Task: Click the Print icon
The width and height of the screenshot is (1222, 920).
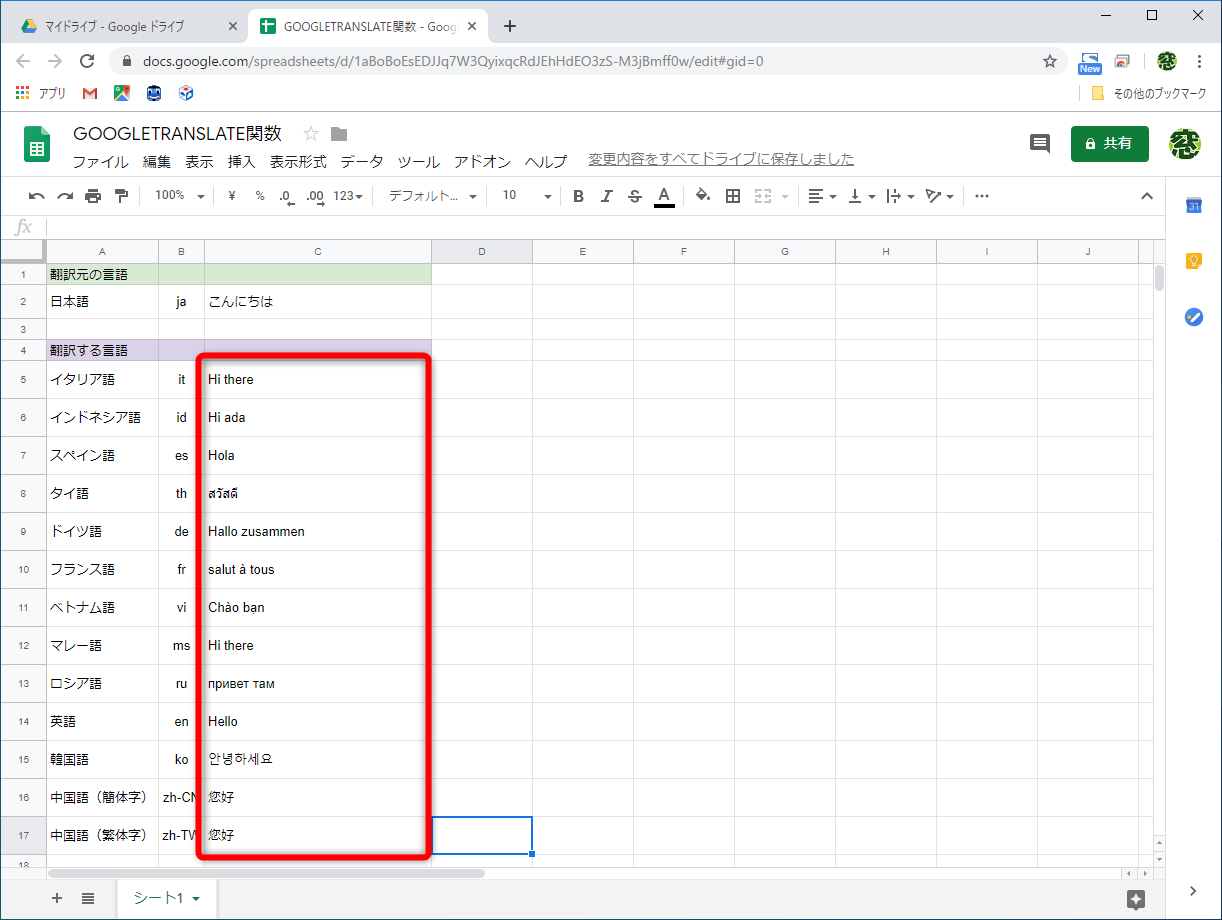Action: (93, 196)
